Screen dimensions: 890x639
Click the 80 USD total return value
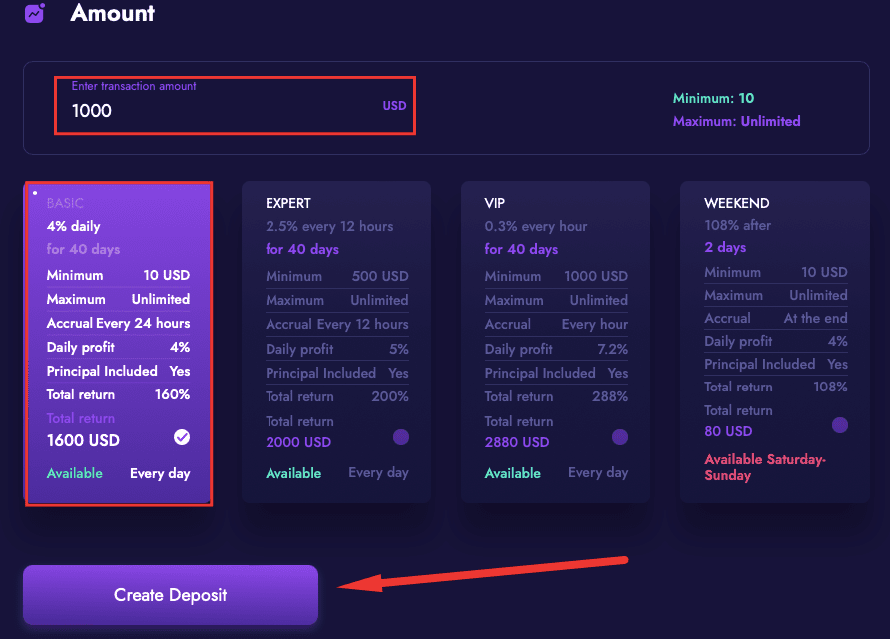pos(728,431)
